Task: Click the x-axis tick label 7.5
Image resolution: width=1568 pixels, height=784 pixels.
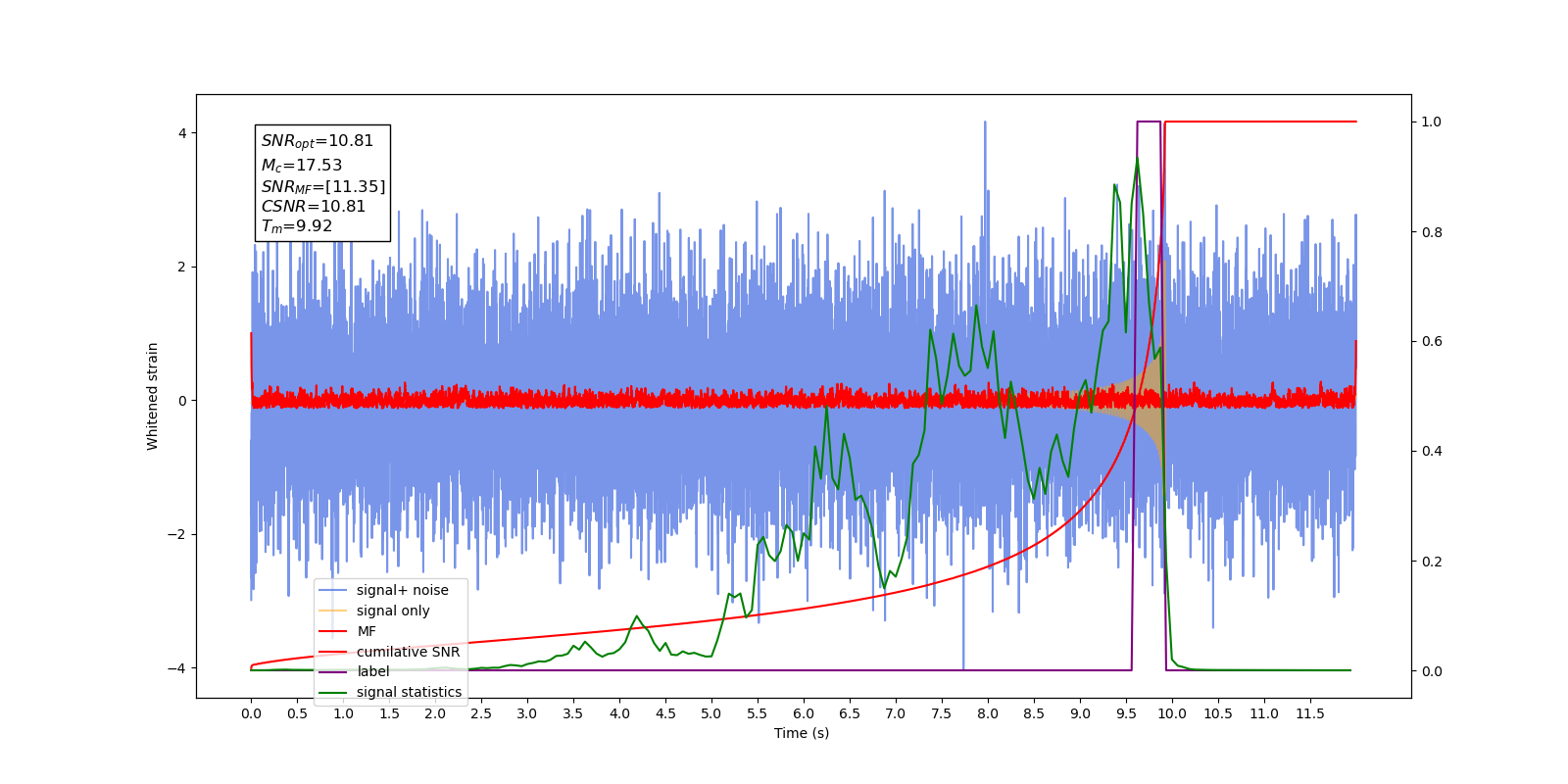Action: (942, 713)
